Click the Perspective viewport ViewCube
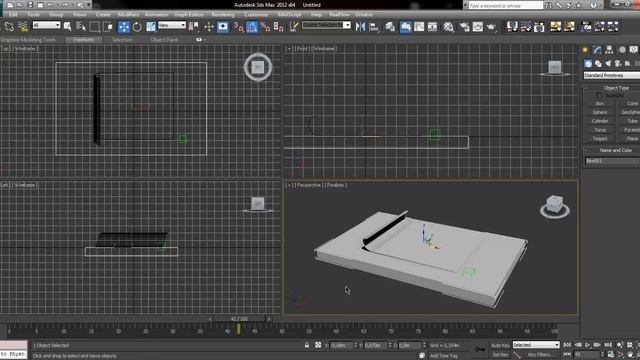Image resolution: width=640 pixels, height=360 pixels. (x=555, y=206)
